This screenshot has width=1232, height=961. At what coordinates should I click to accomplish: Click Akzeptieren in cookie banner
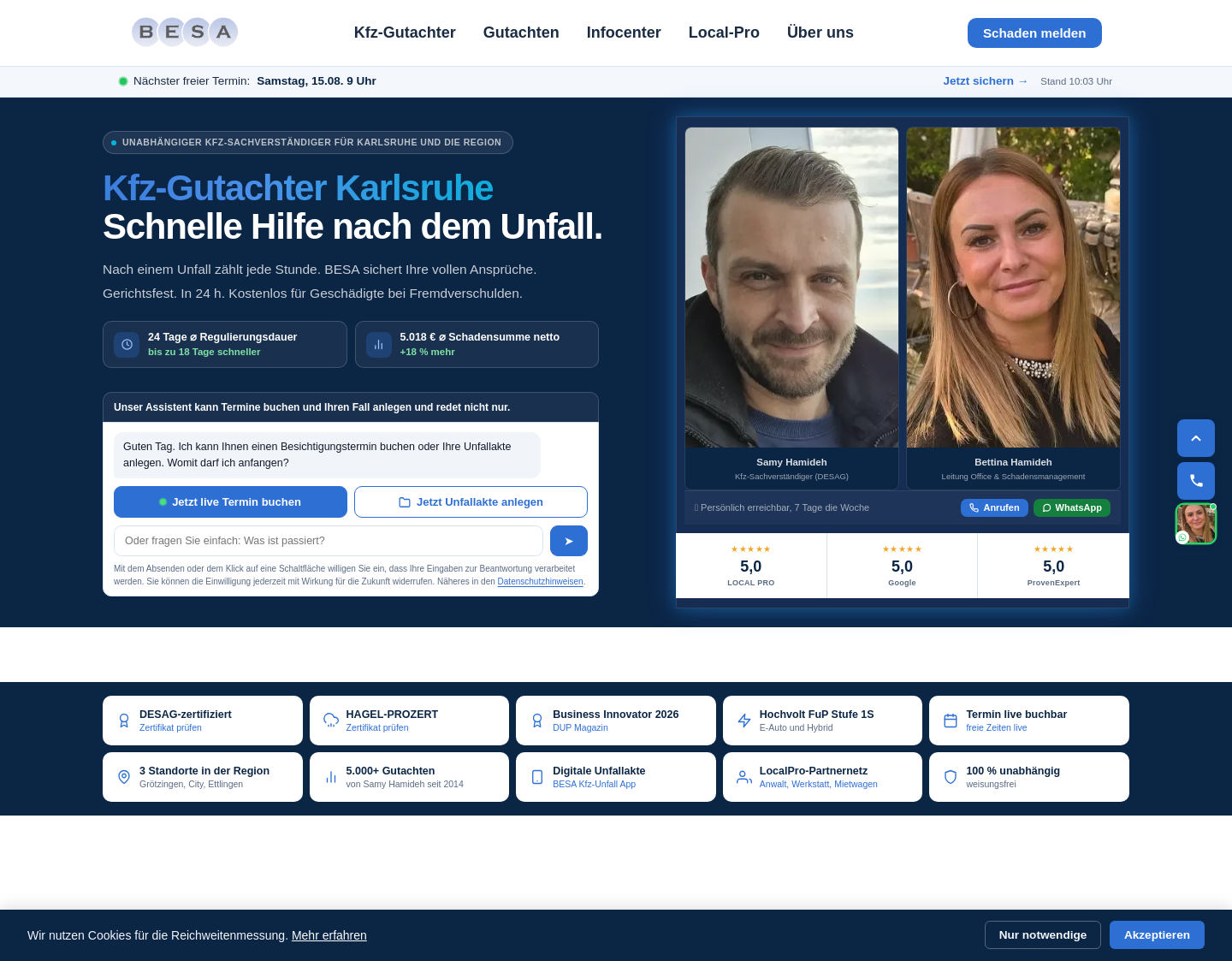click(1157, 935)
